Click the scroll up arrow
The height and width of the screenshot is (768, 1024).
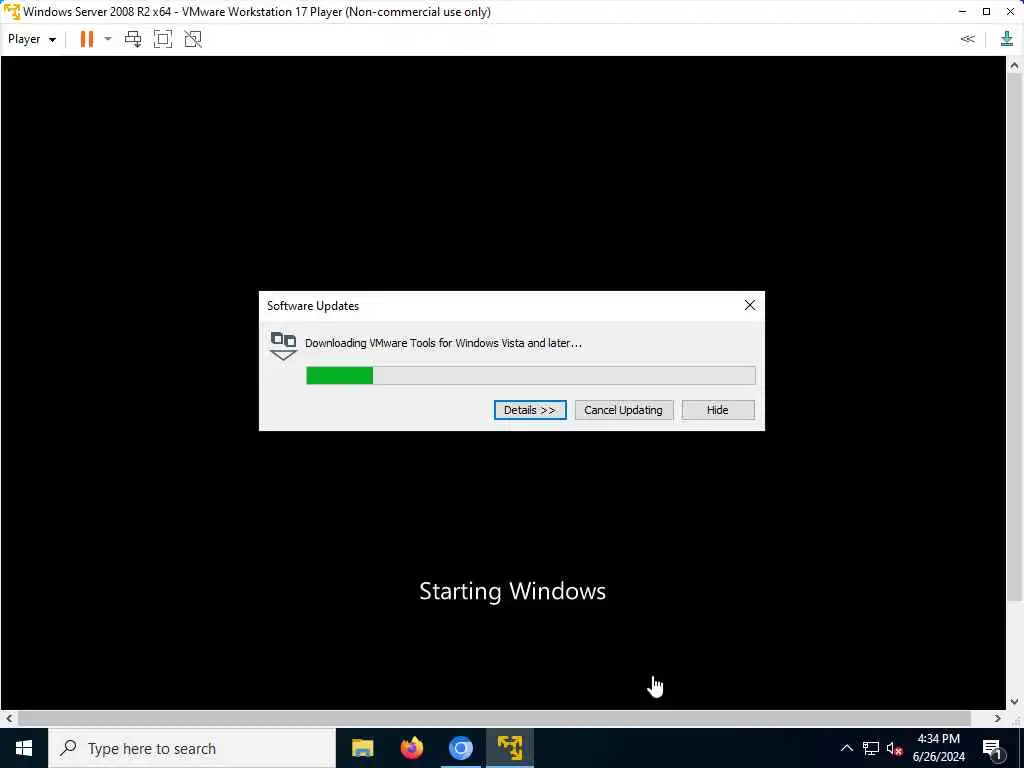tap(1014, 65)
